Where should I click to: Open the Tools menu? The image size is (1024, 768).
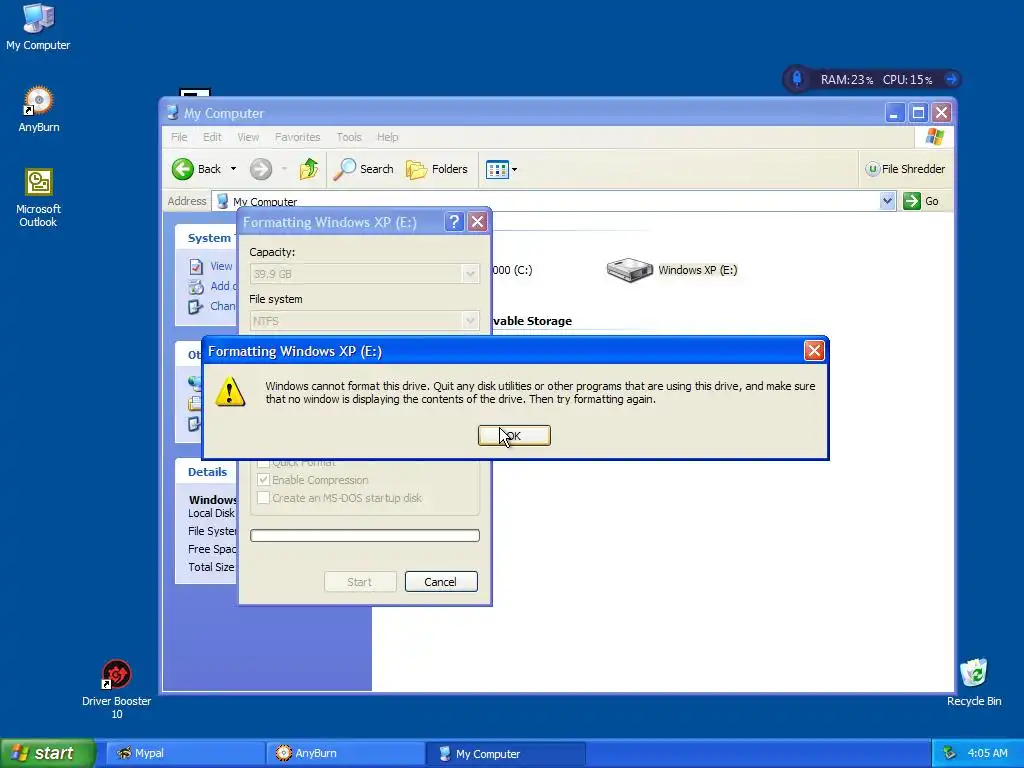point(349,137)
